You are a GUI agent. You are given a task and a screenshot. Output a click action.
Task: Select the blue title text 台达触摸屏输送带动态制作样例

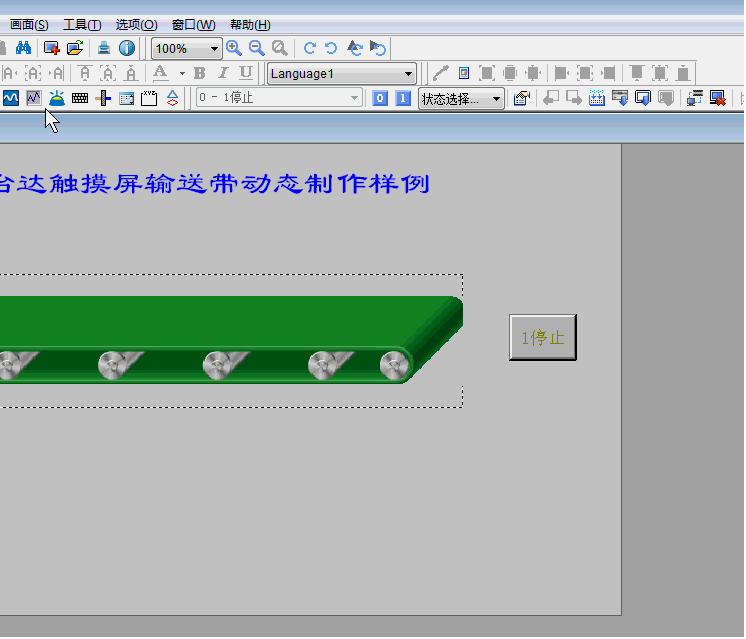(x=215, y=183)
